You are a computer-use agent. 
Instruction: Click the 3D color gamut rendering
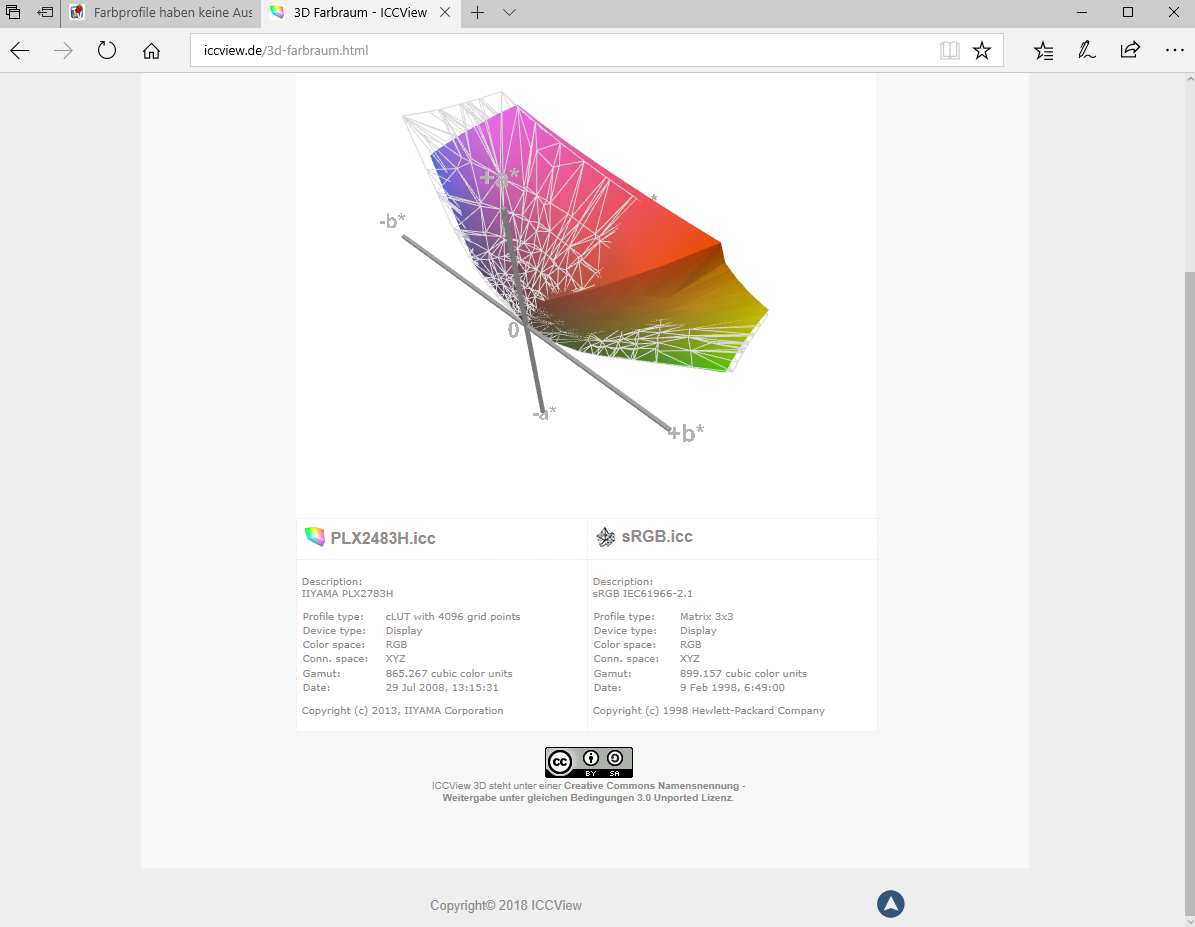(600, 250)
